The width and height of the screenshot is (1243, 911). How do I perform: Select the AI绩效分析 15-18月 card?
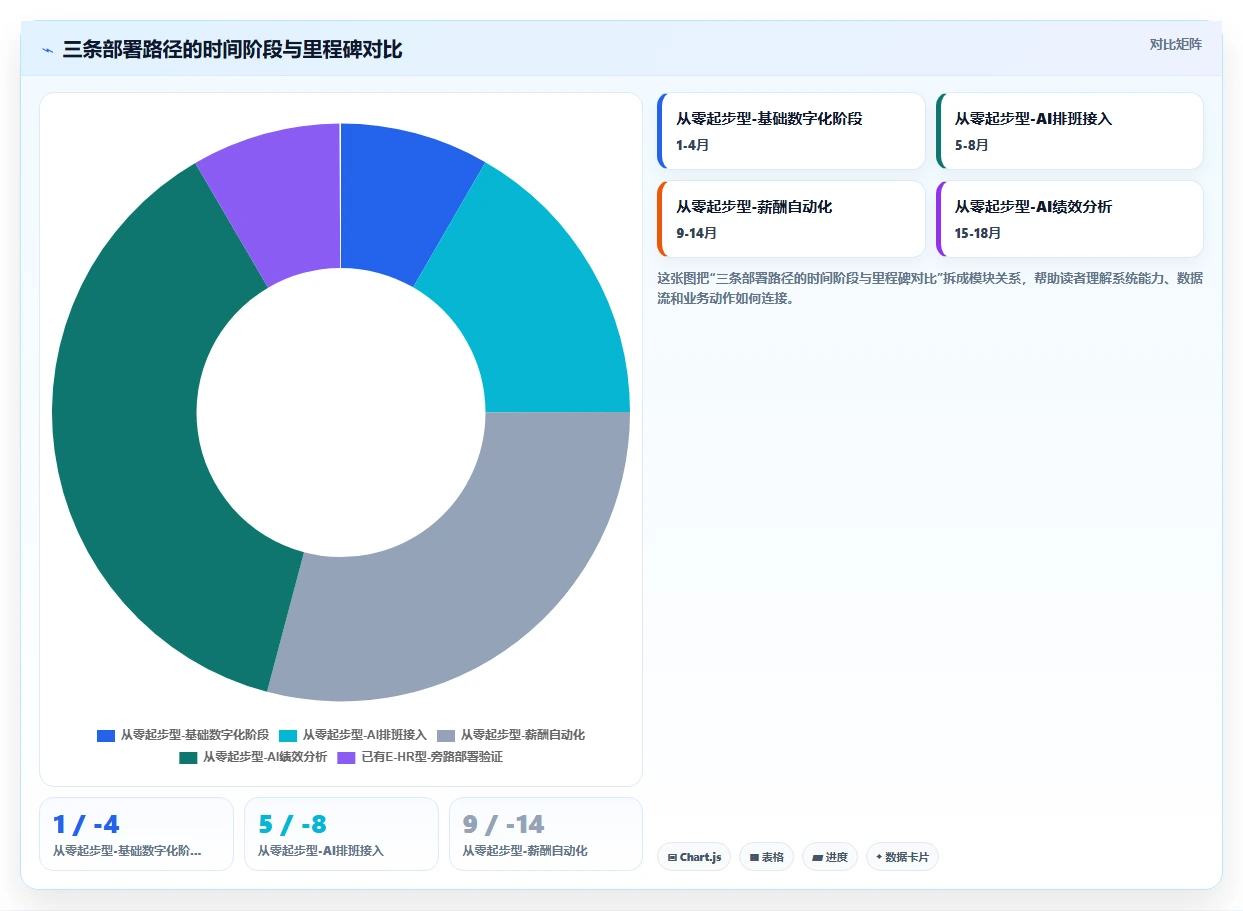click(1069, 219)
